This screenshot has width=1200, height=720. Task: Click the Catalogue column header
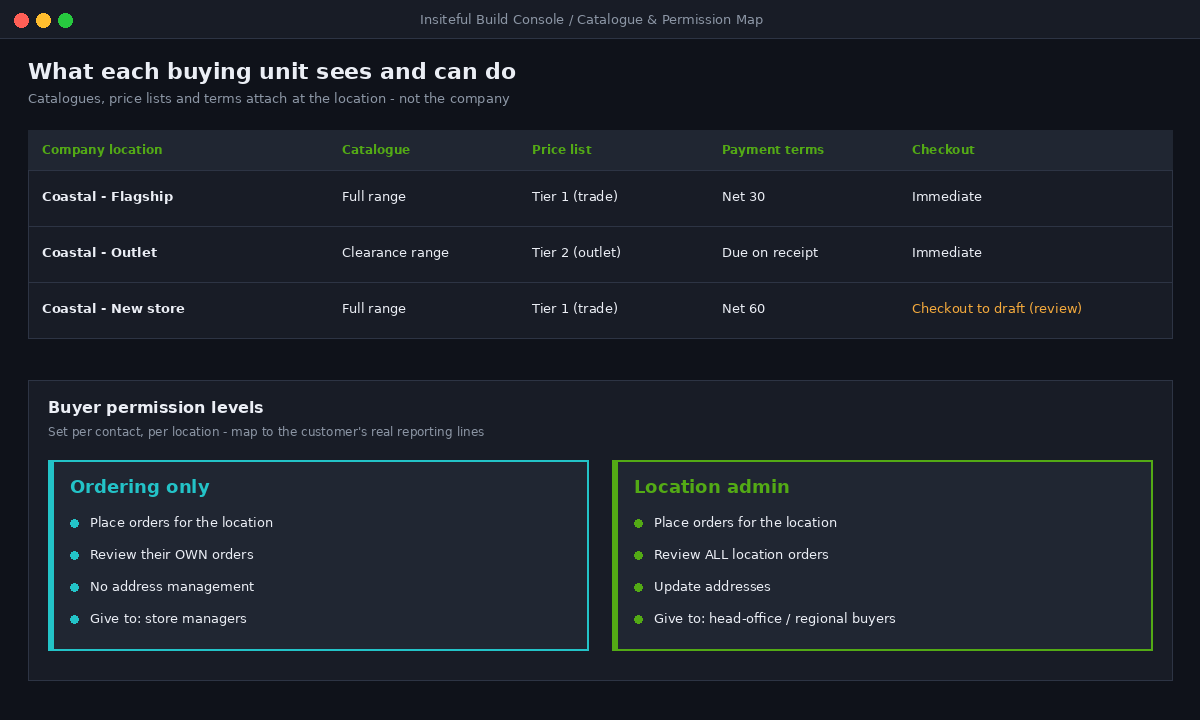376,150
